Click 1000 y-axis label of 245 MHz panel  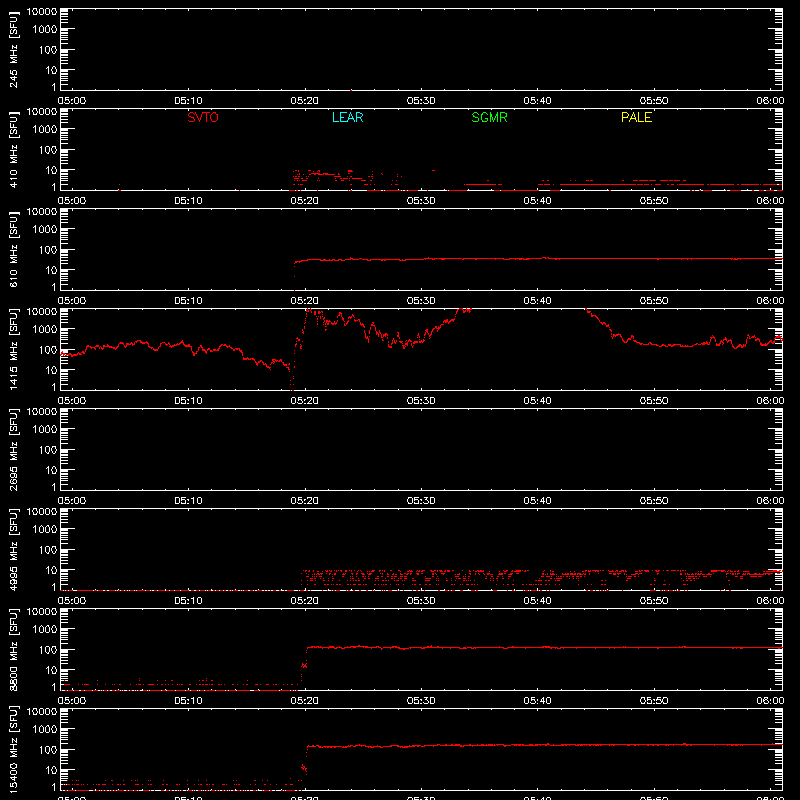pyautogui.click(x=45, y=30)
